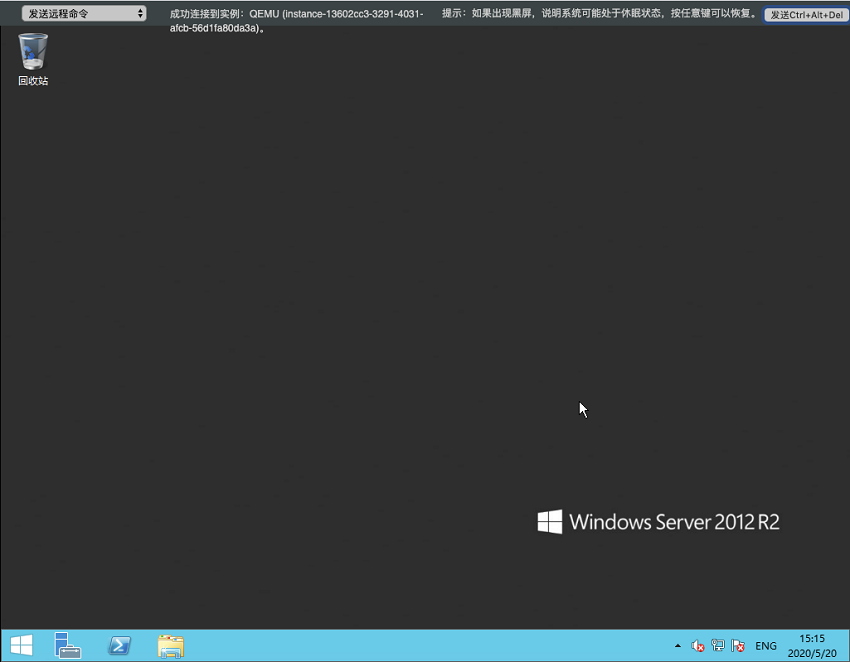Open the Windows Start button
850x662 pixels.
pyautogui.click(x=22, y=645)
